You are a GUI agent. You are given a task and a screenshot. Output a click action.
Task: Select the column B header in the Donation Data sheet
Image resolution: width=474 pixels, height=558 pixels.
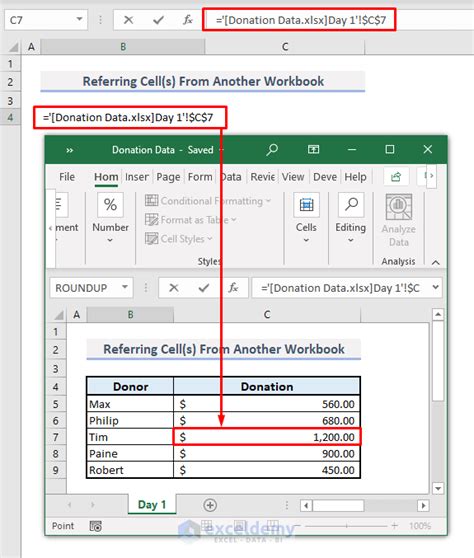click(x=130, y=315)
